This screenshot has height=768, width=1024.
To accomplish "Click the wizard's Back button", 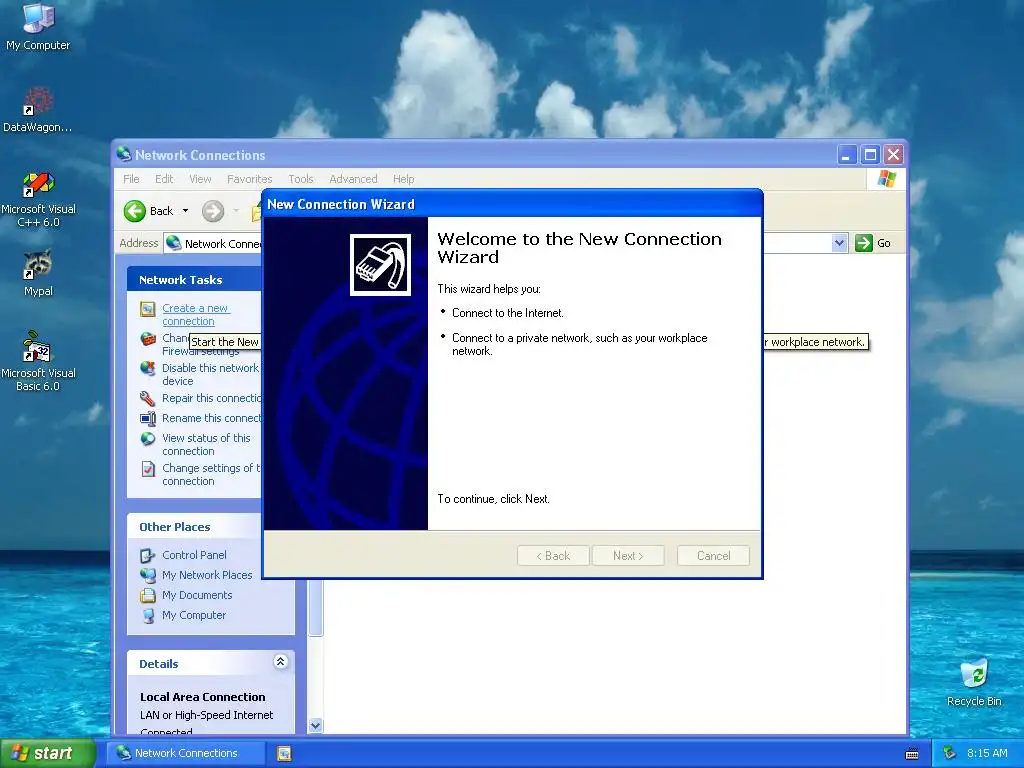I will click(x=553, y=556).
